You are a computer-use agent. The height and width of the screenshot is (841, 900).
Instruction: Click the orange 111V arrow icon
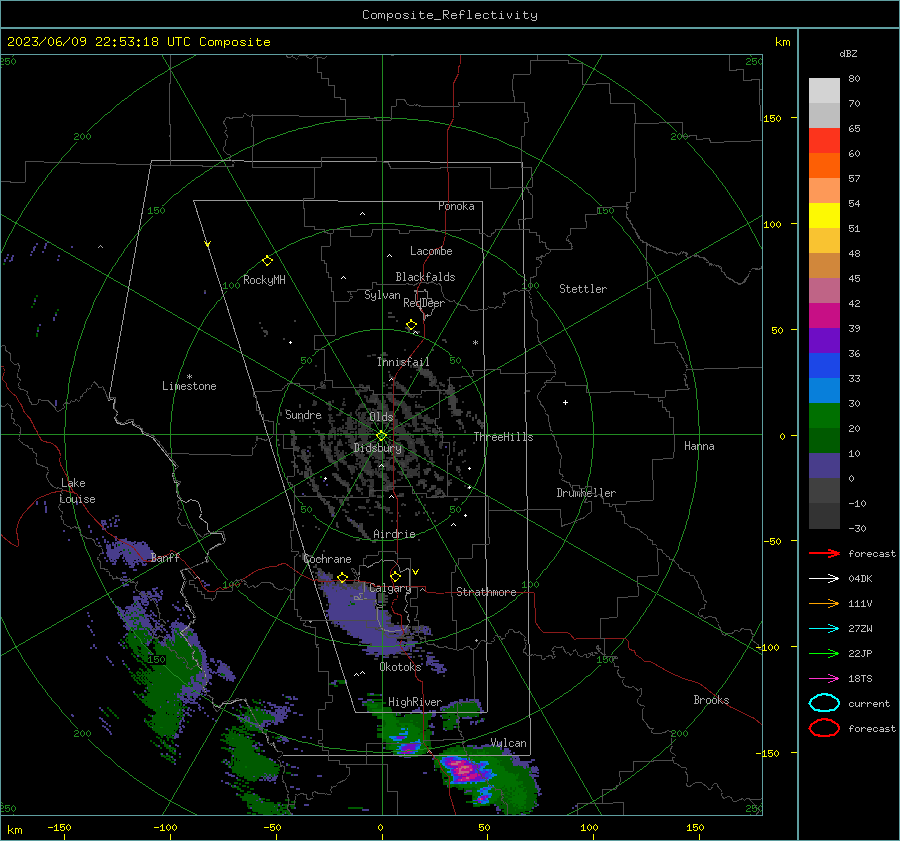pyautogui.click(x=824, y=603)
